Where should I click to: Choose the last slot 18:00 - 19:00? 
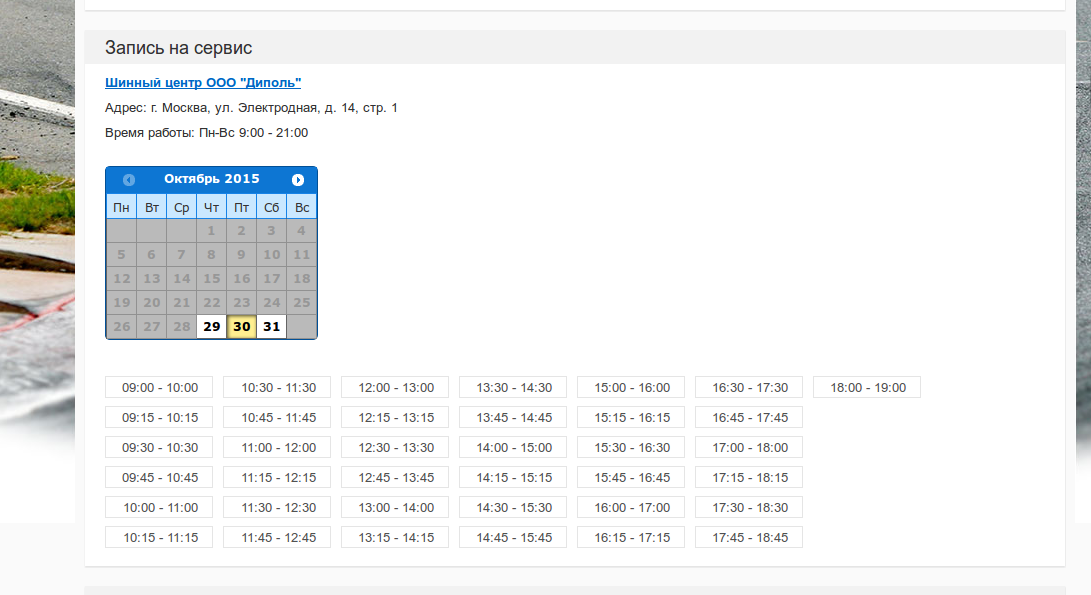[867, 388]
